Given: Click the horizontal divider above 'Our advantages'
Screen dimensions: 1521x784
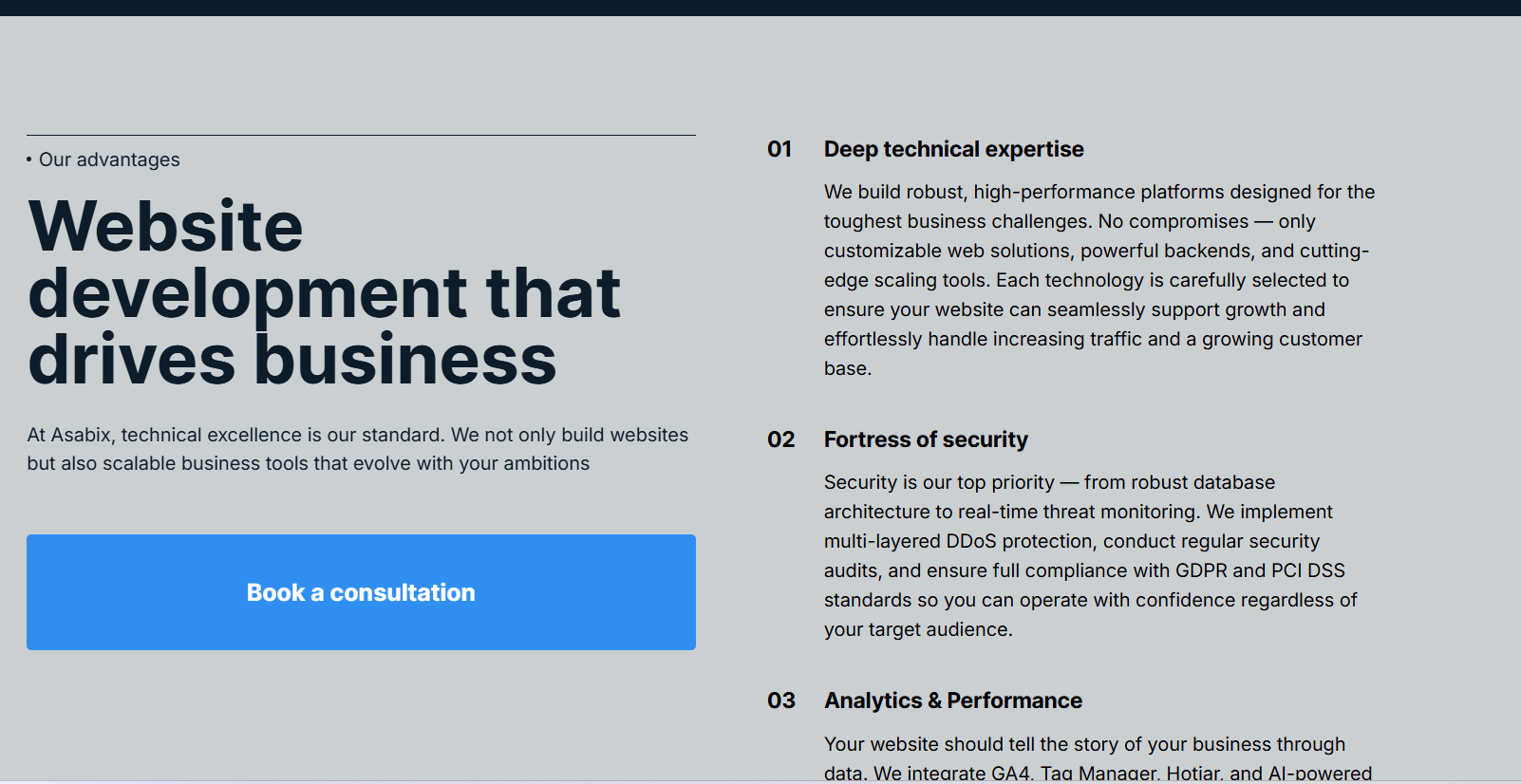Looking at the screenshot, I should pos(361,135).
